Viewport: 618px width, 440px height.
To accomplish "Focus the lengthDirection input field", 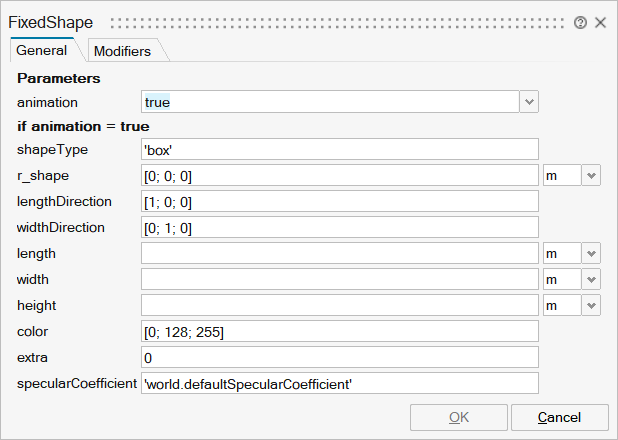I will tap(340, 202).
